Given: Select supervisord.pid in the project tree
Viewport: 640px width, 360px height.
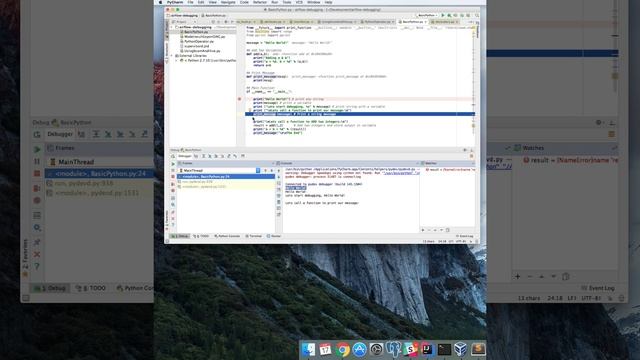Looking at the screenshot, I should coord(196,46).
